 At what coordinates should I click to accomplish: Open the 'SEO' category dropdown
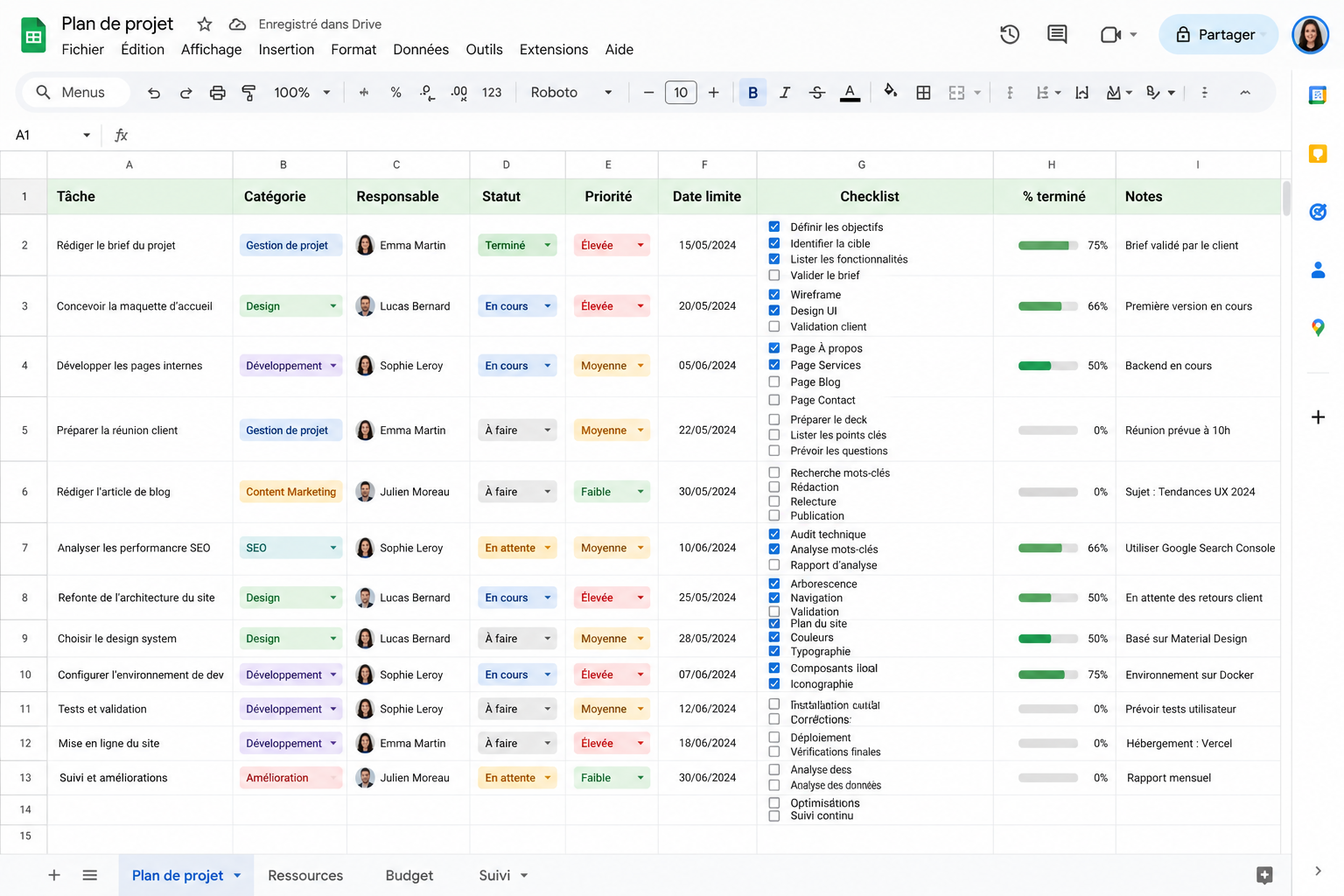tap(332, 547)
